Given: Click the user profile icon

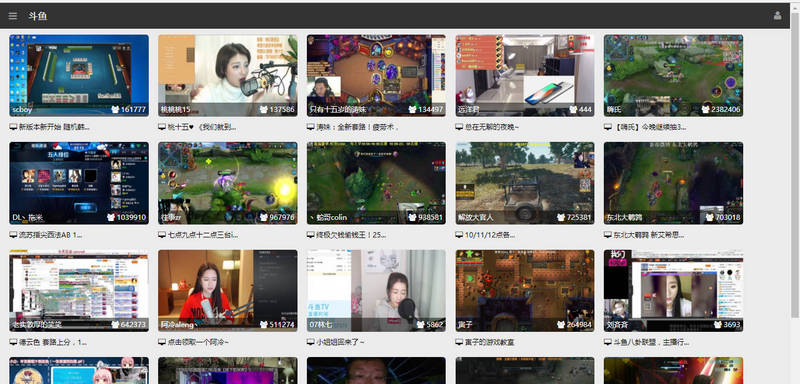Looking at the screenshot, I should tap(777, 15).
